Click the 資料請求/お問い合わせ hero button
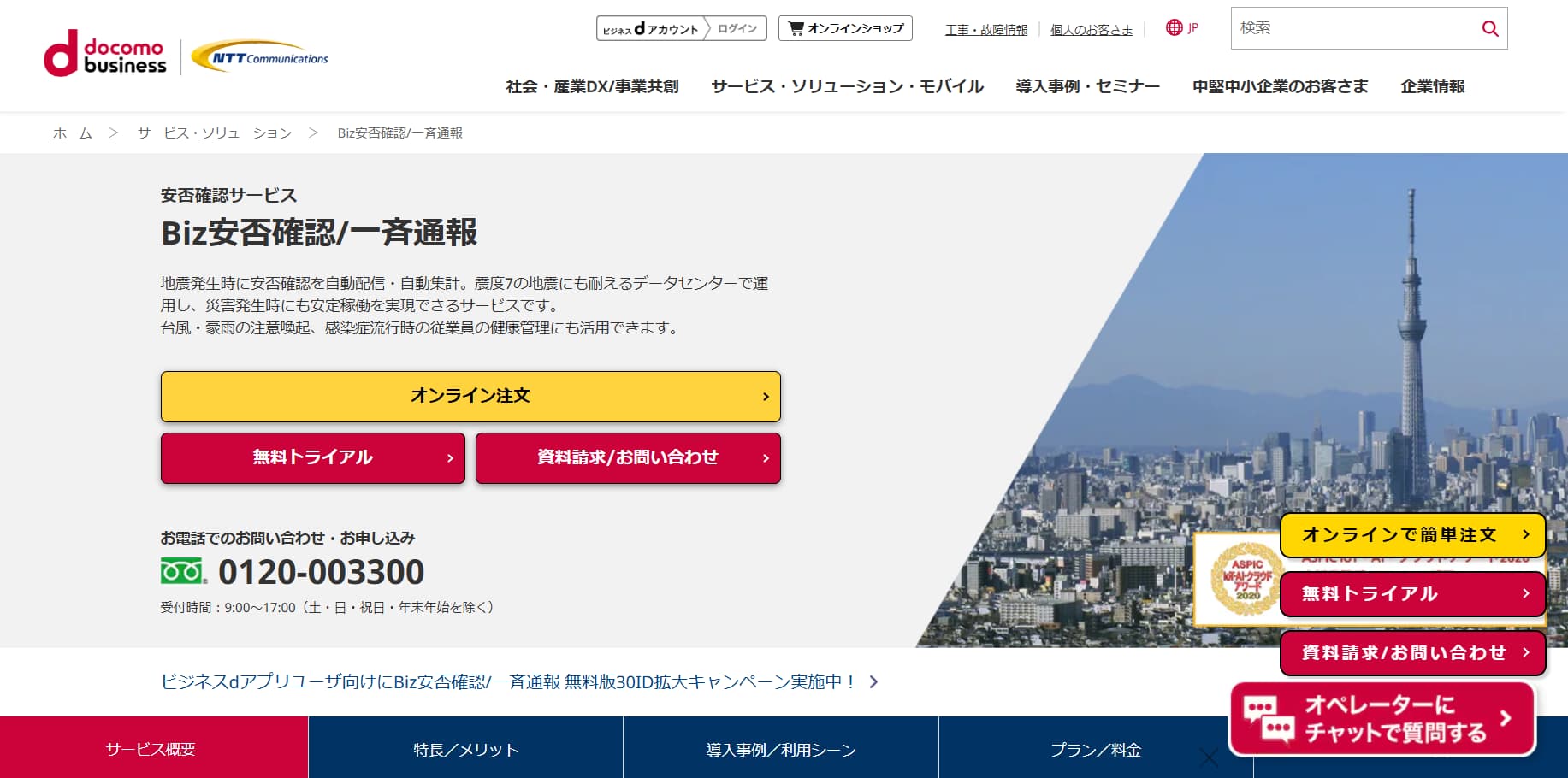The height and width of the screenshot is (778, 1568). [628, 457]
